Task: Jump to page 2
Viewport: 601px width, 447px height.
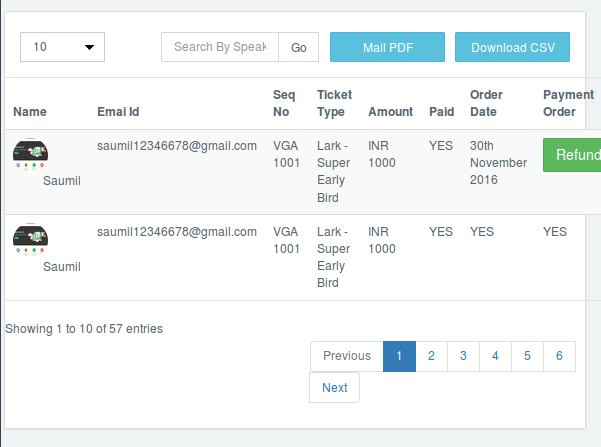Action: pos(431,356)
